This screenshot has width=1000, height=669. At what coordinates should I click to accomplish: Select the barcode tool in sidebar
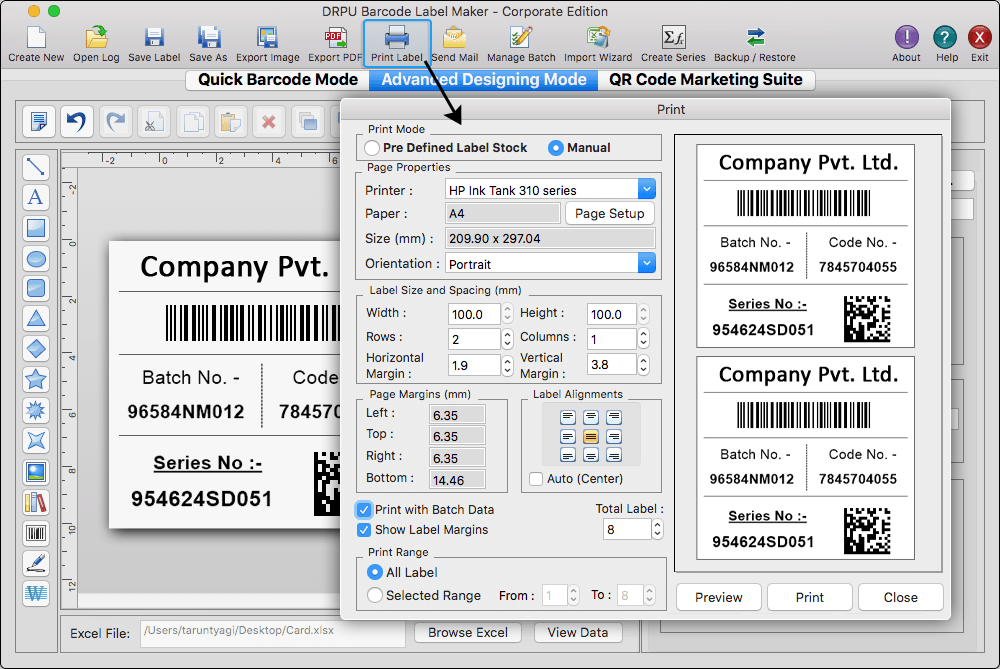point(36,533)
